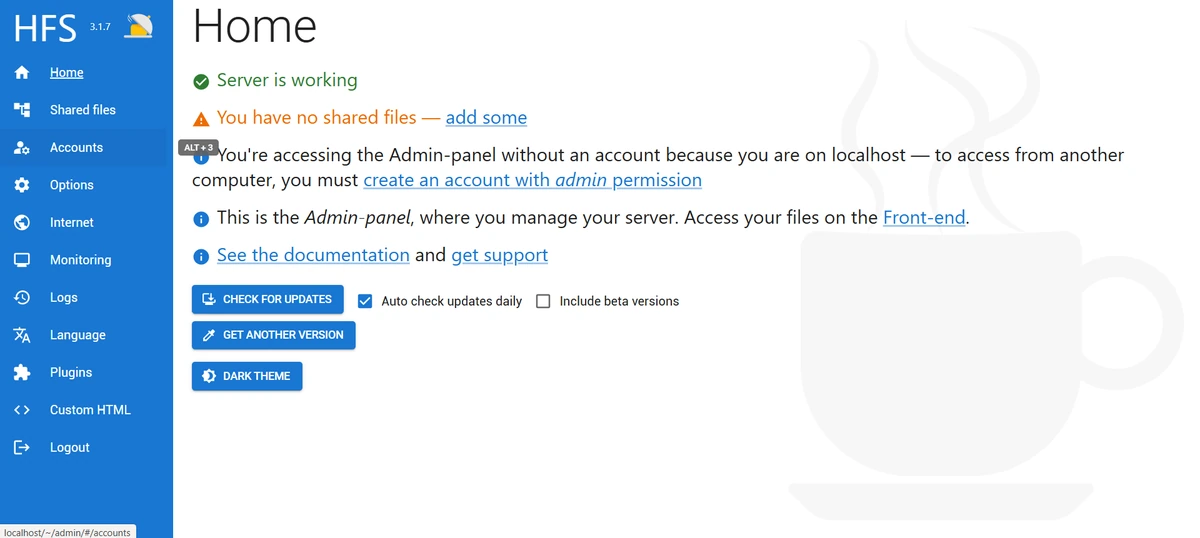Click the CHECK FOR UPDATES button
The width and height of the screenshot is (1200, 538).
click(x=267, y=299)
